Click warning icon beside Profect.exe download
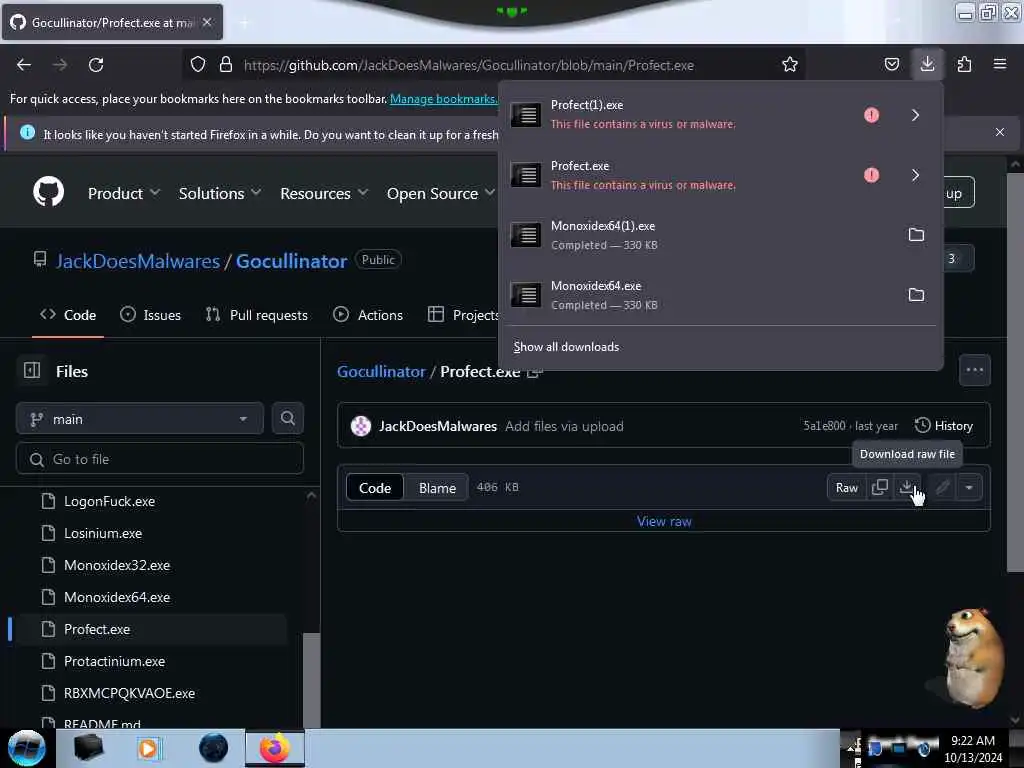Viewport: 1024px width, 768px height. click(871, 175)
